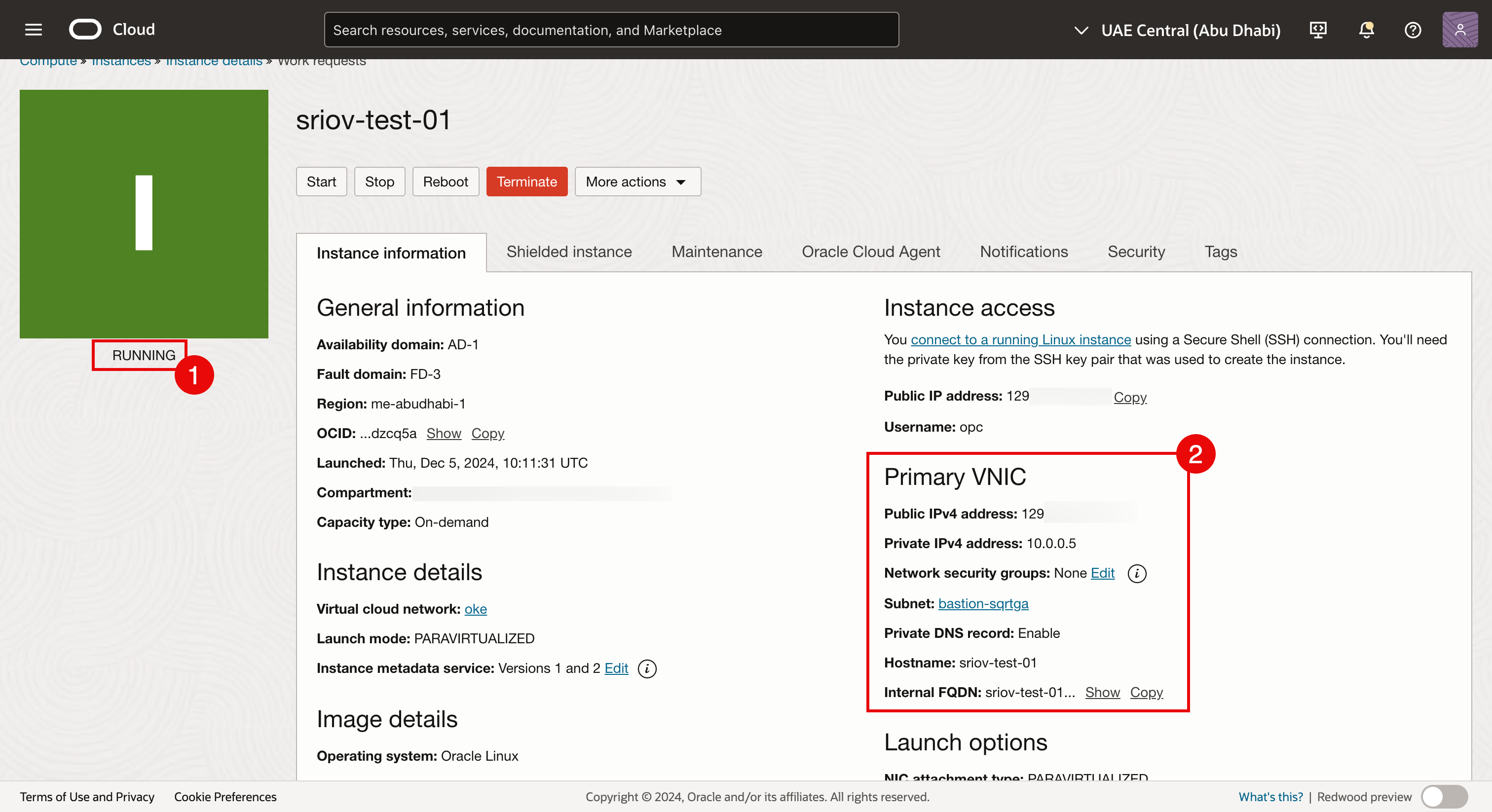
Task: Focus the resource search field
Action: click(611, 30)
